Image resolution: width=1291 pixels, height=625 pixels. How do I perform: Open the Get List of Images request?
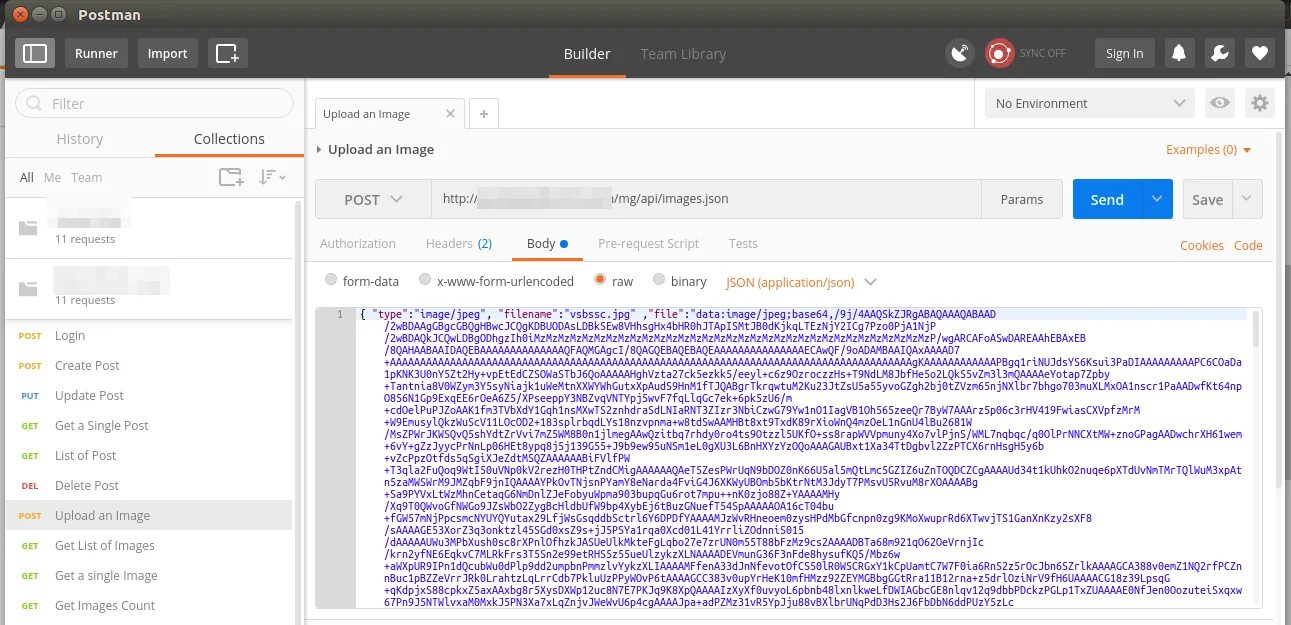click(x=148, y=545)
